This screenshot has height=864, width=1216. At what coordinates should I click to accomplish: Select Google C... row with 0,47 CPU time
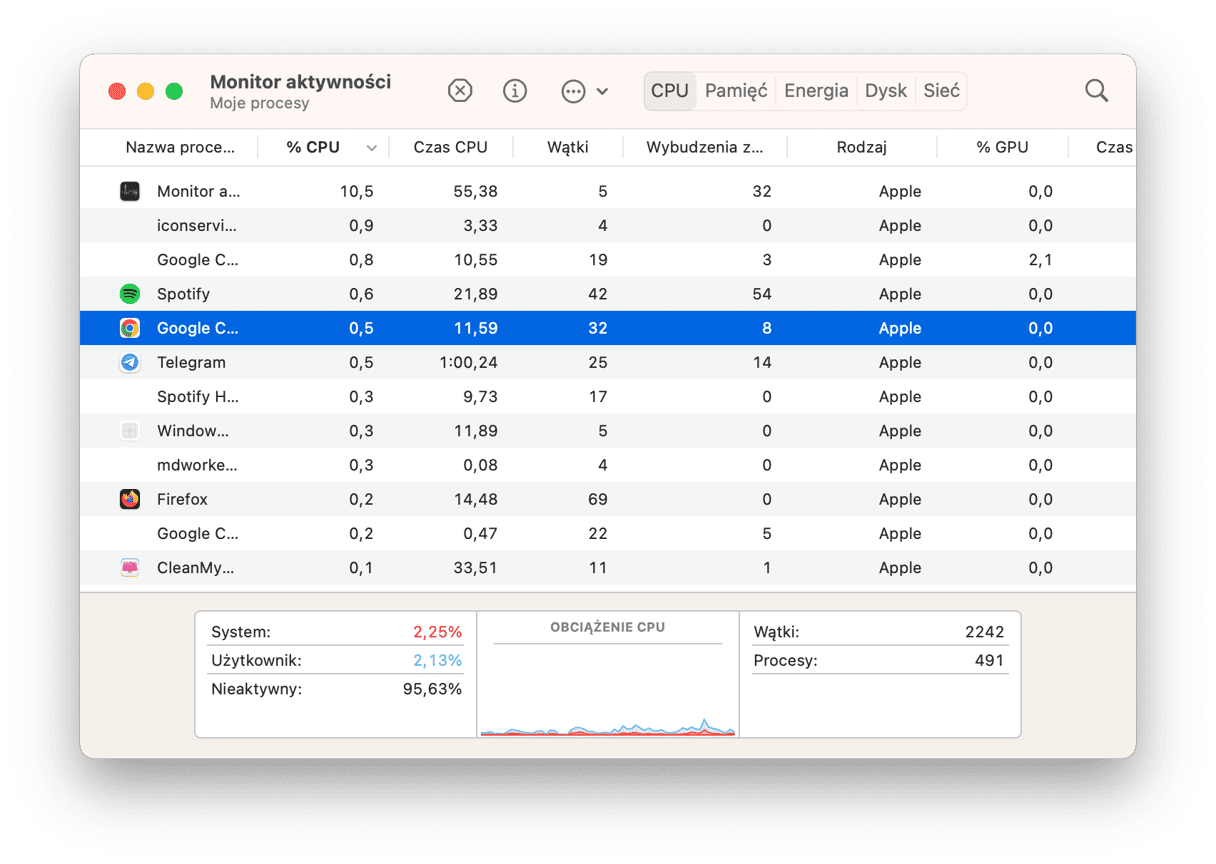click(x=608, y=534)
